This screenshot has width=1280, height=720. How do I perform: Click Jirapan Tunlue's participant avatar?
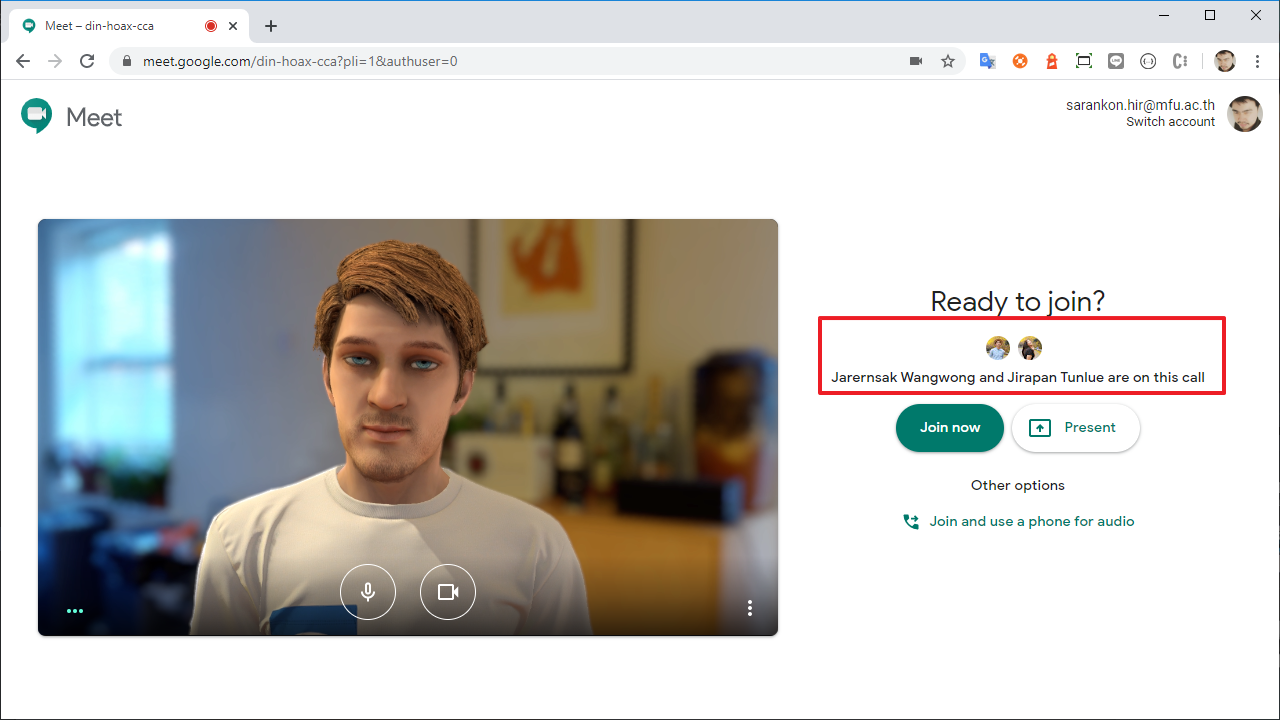coord(1030,348)
